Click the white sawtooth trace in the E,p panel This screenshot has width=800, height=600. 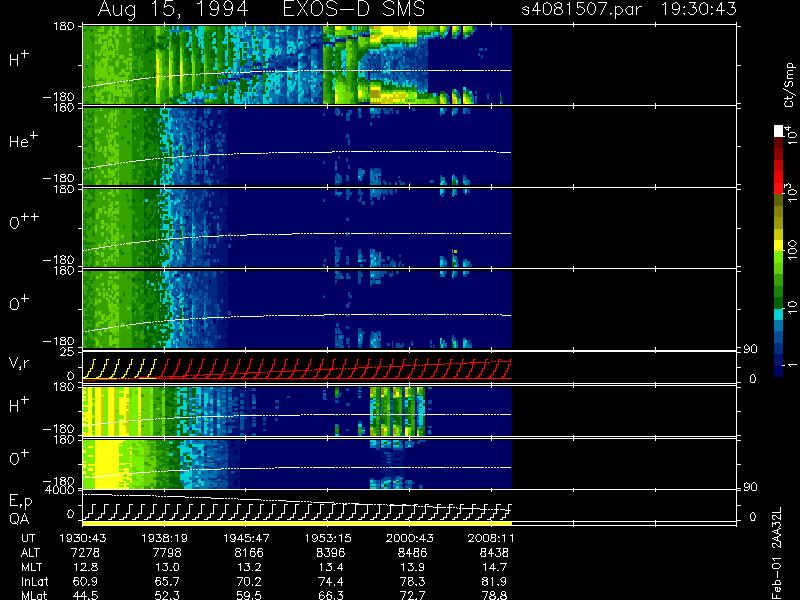tap(297, 511)
